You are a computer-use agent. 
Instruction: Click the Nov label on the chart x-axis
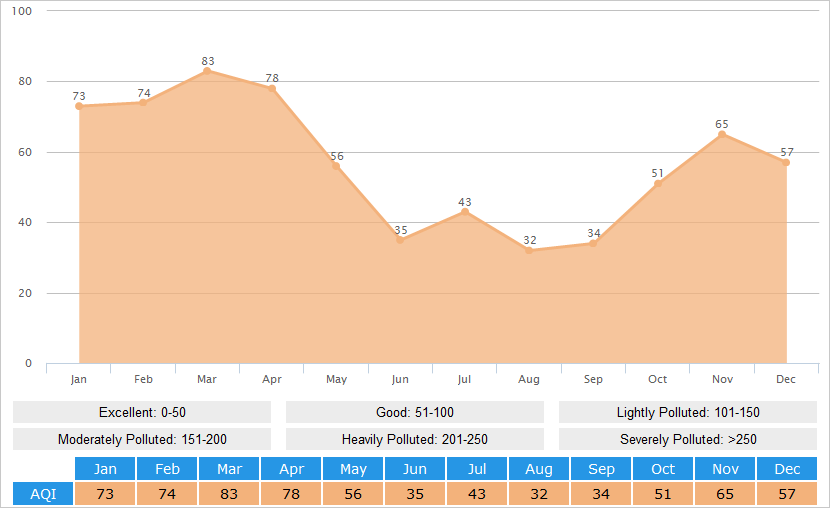pos(722,379)
